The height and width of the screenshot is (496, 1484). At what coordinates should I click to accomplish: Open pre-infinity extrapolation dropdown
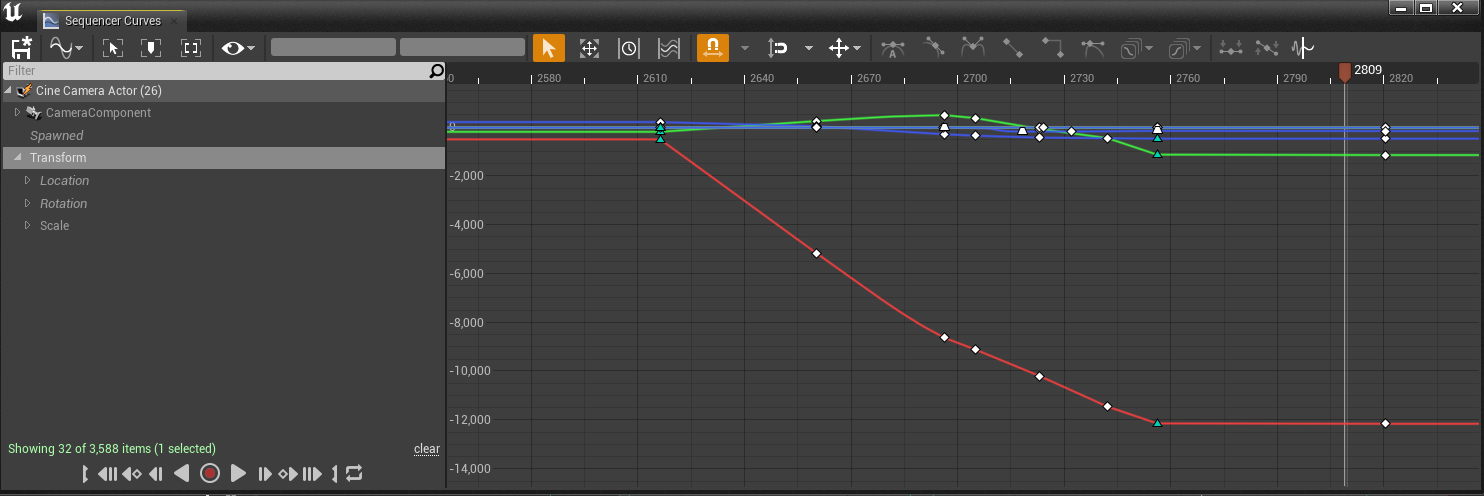(x=1137, y=47)
